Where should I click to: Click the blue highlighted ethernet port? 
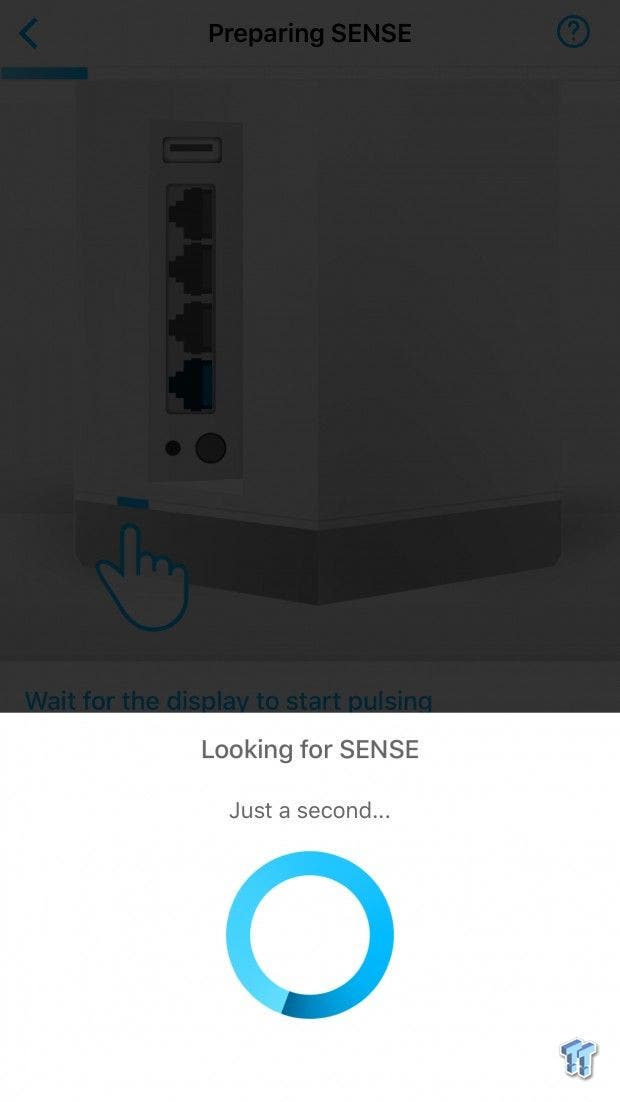(191, 384)
